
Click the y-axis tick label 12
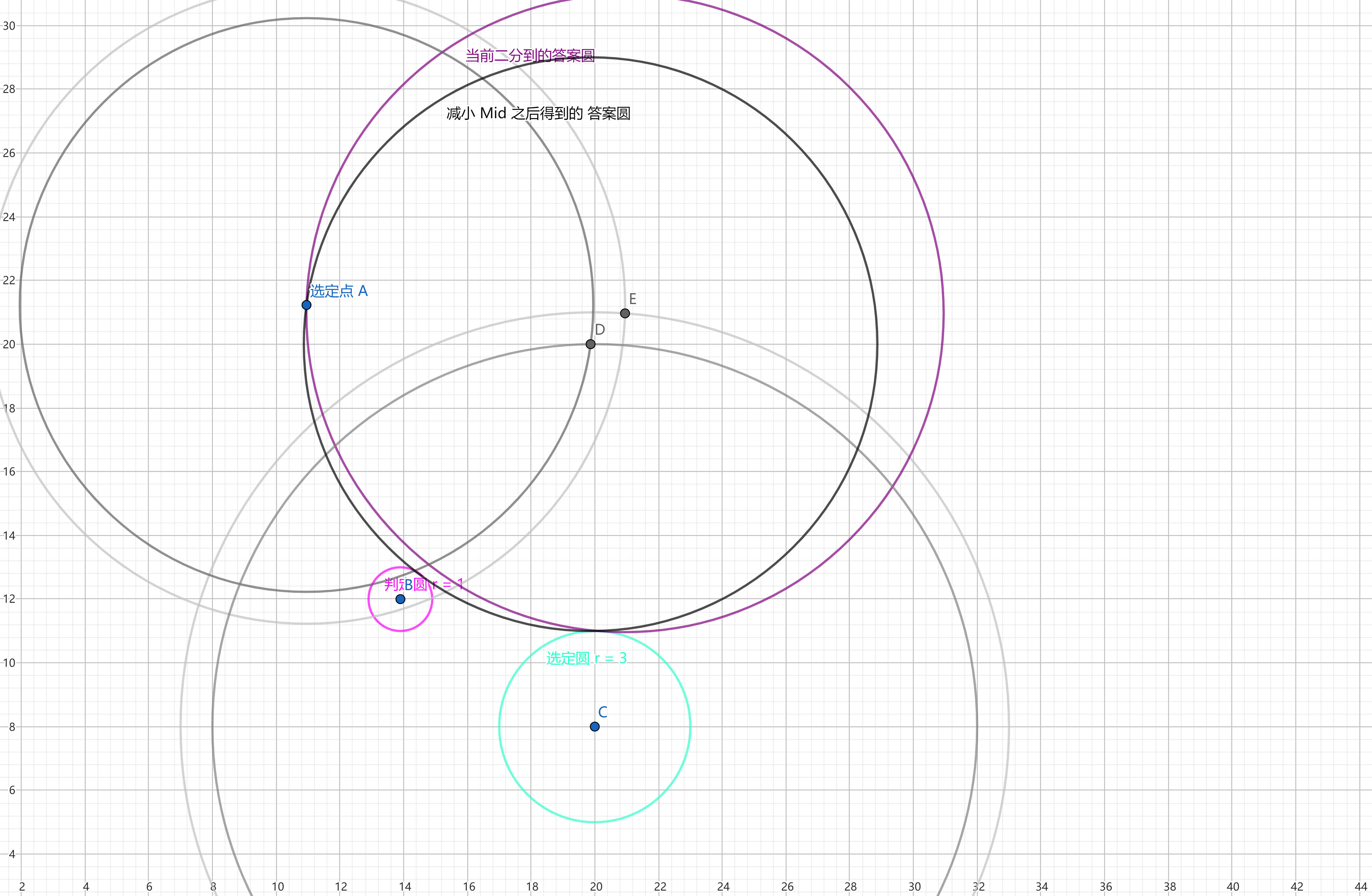tap(9, 599)
